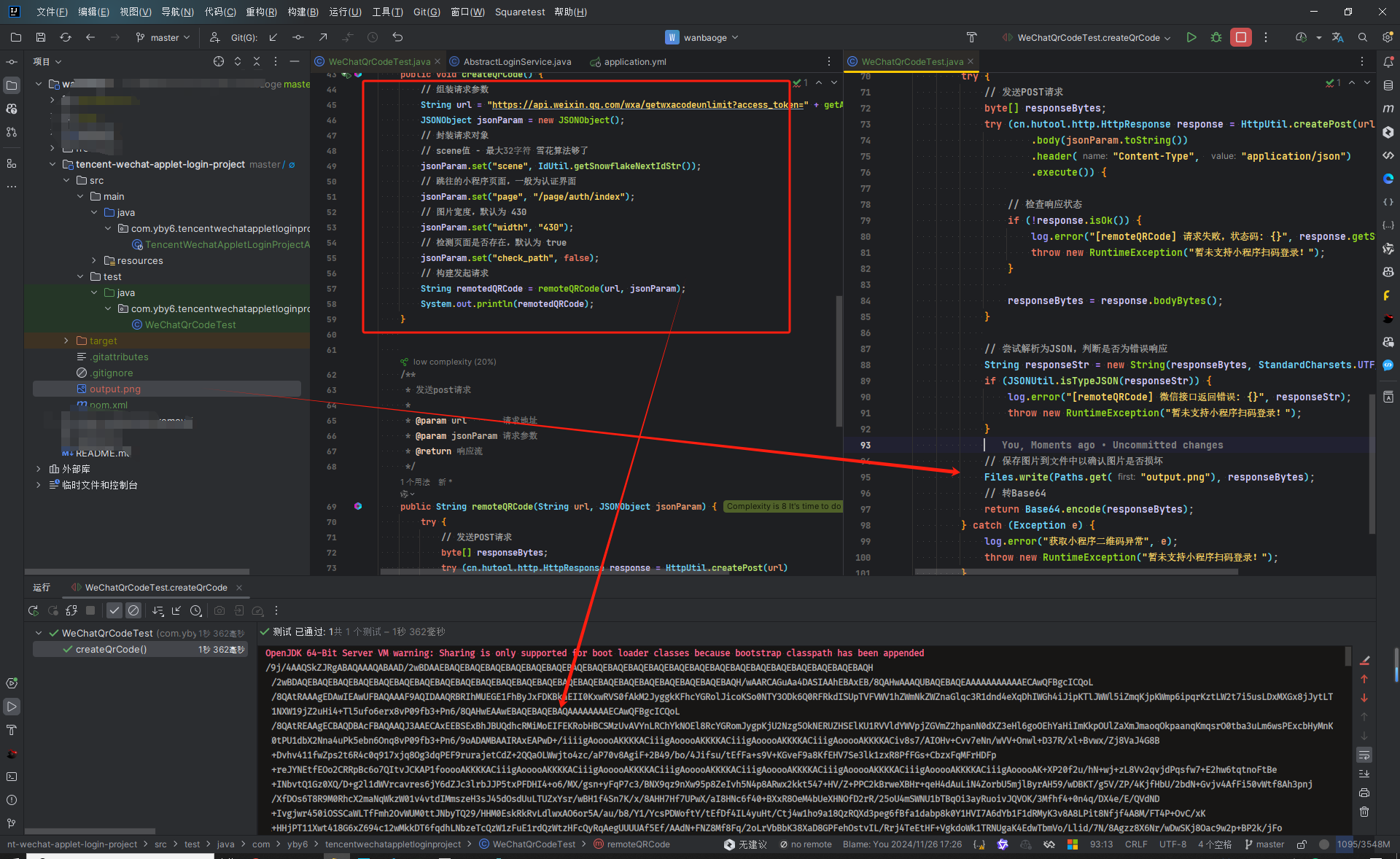Expand the target folder
Screen dimensions: 1400x859
point(66,341)
